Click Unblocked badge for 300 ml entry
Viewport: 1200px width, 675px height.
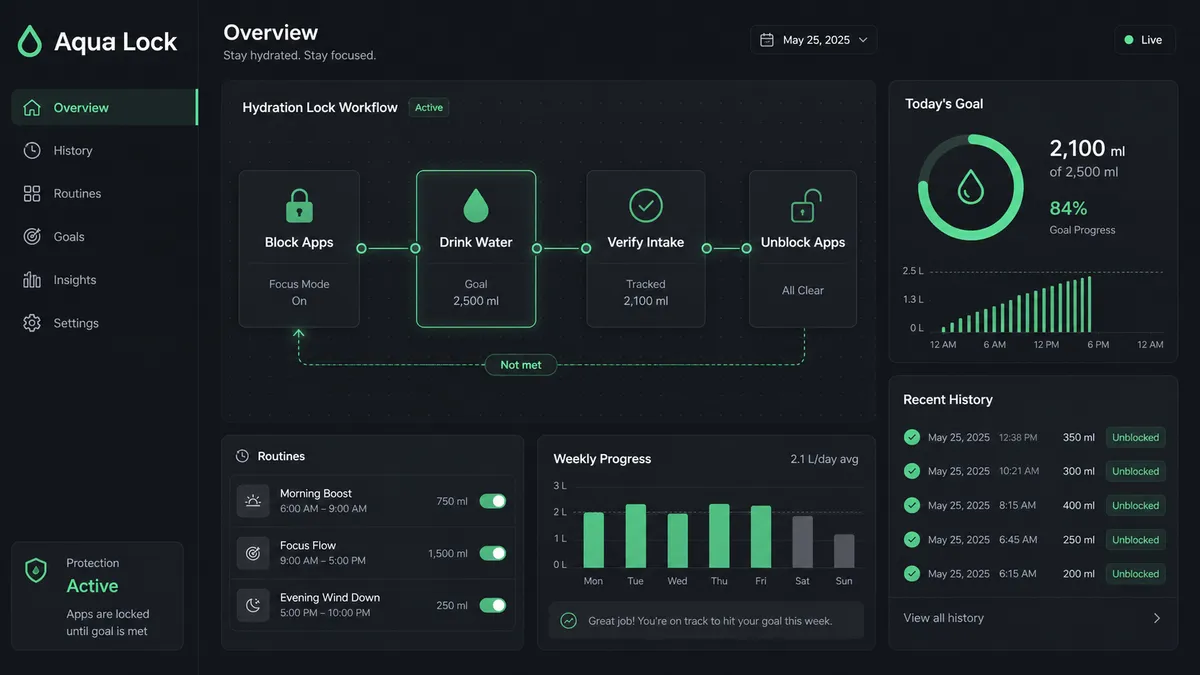[x=1135, y=471]
